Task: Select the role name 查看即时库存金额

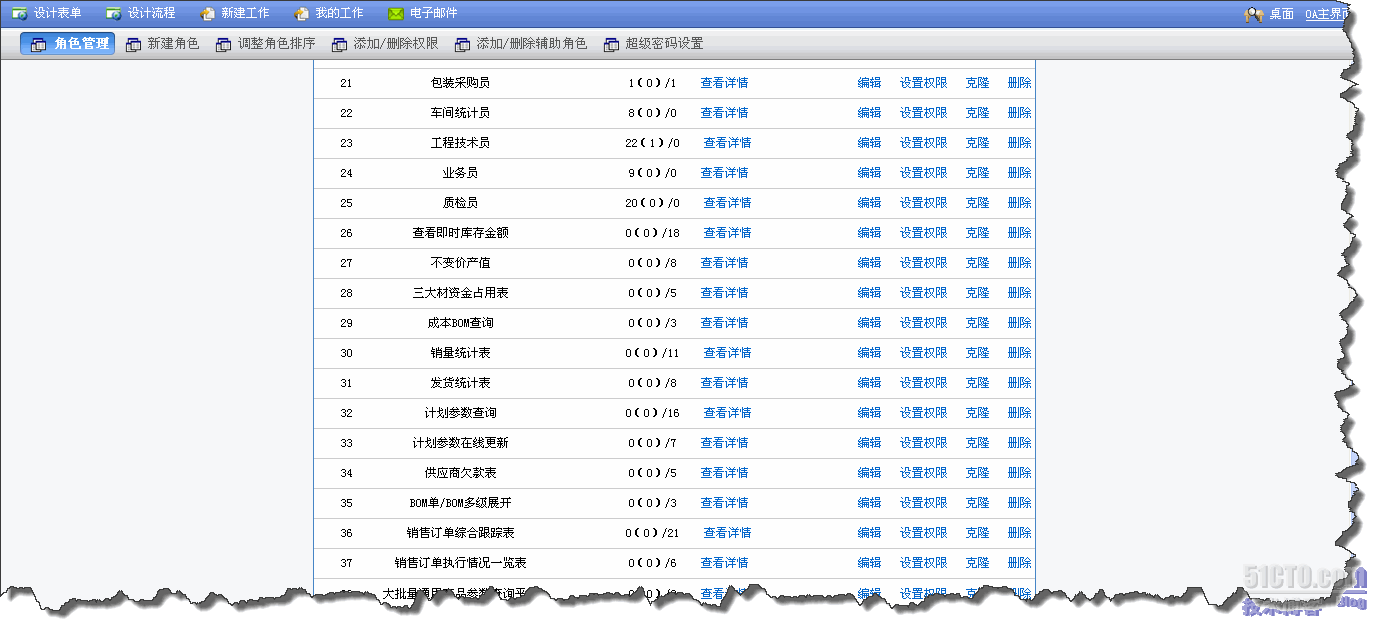Action: 460,233
